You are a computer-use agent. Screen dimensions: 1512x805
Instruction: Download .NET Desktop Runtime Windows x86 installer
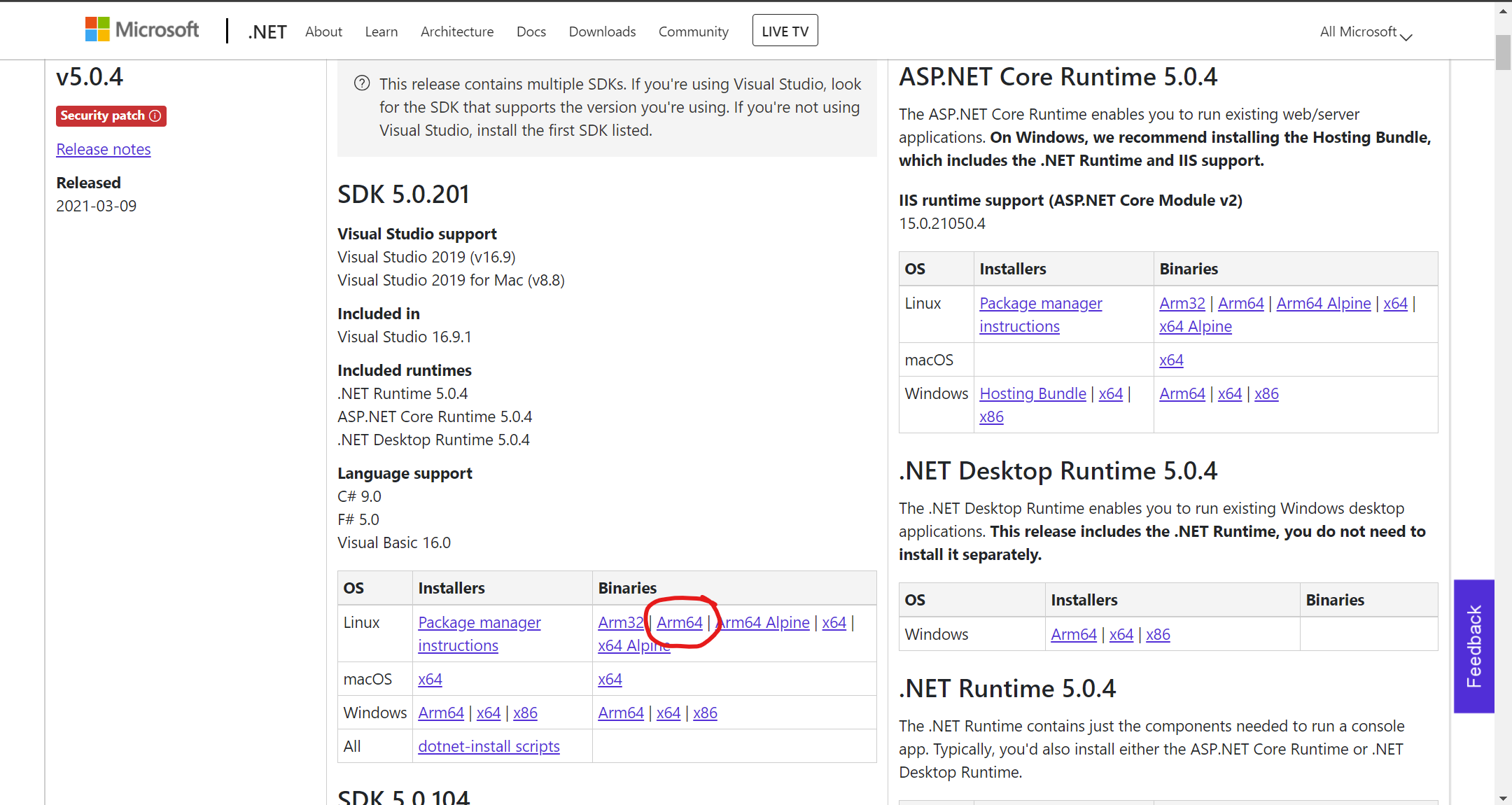tap(1158, 634)
